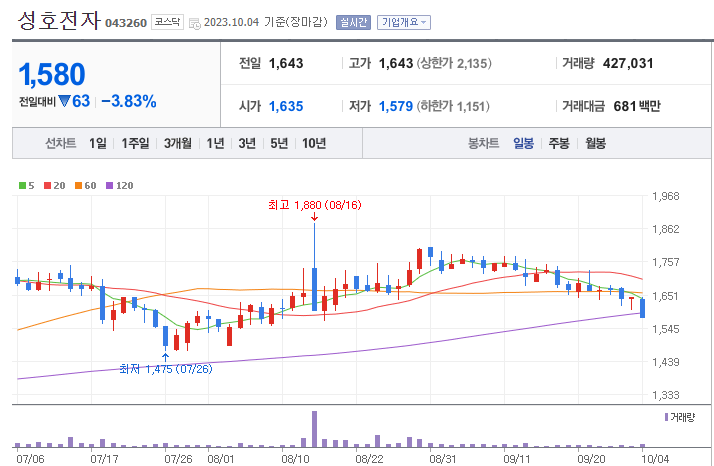Click the 거래량 value 427,031

click(628, 63)
